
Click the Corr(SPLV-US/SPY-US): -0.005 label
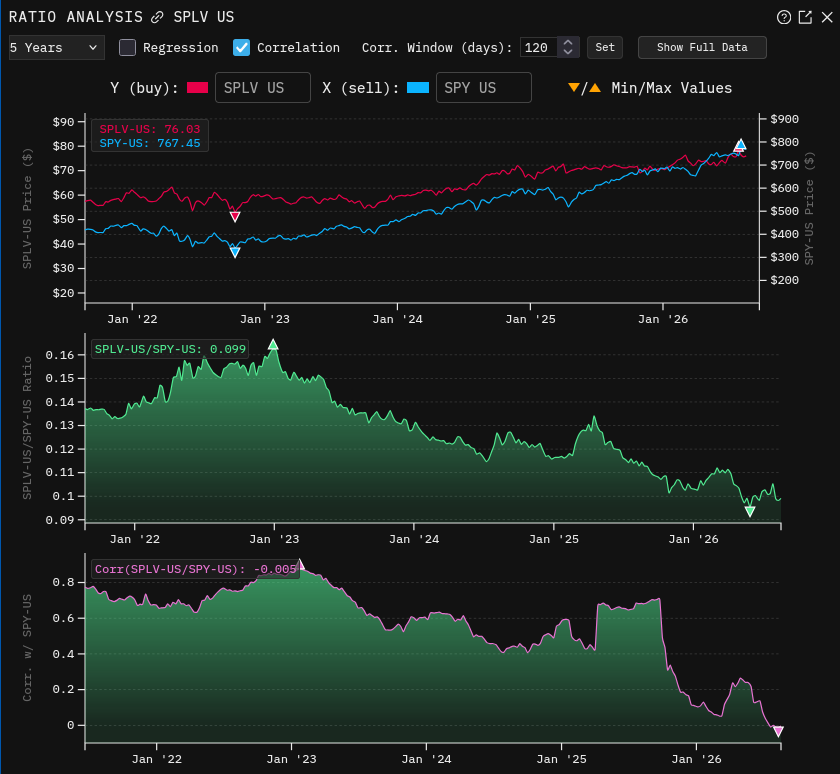point(196,569)
